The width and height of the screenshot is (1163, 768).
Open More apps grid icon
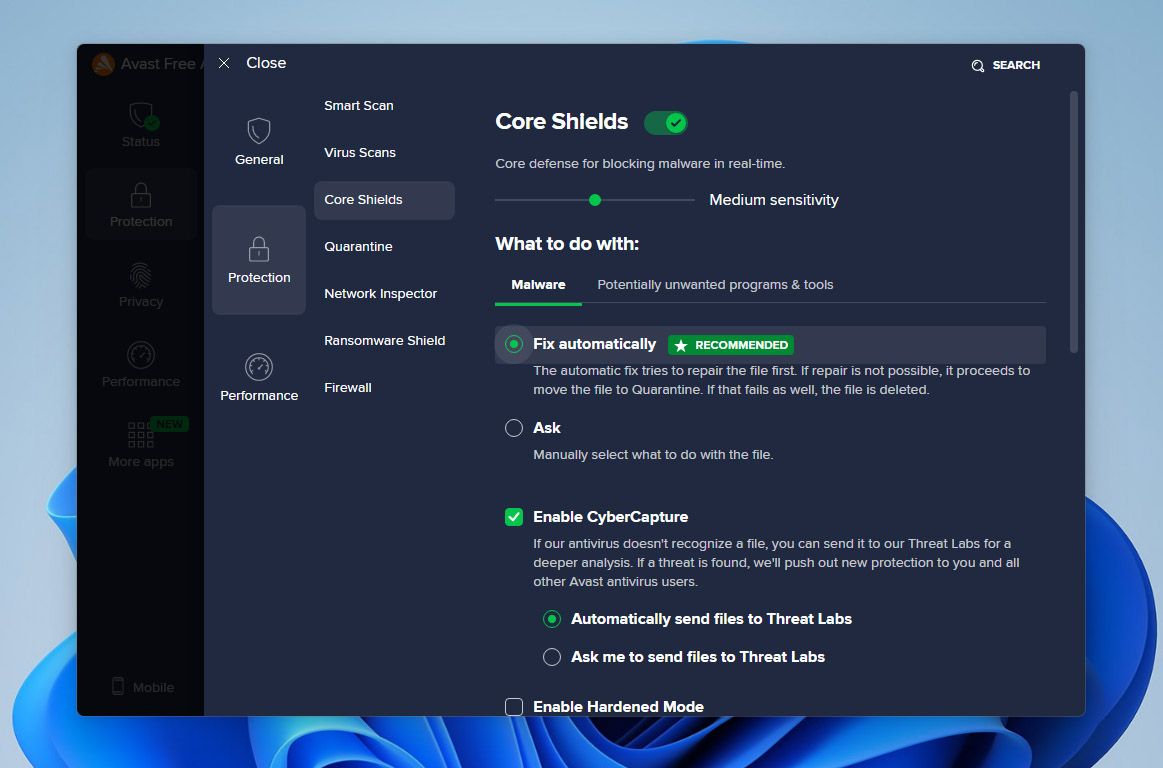click(141, 435)
